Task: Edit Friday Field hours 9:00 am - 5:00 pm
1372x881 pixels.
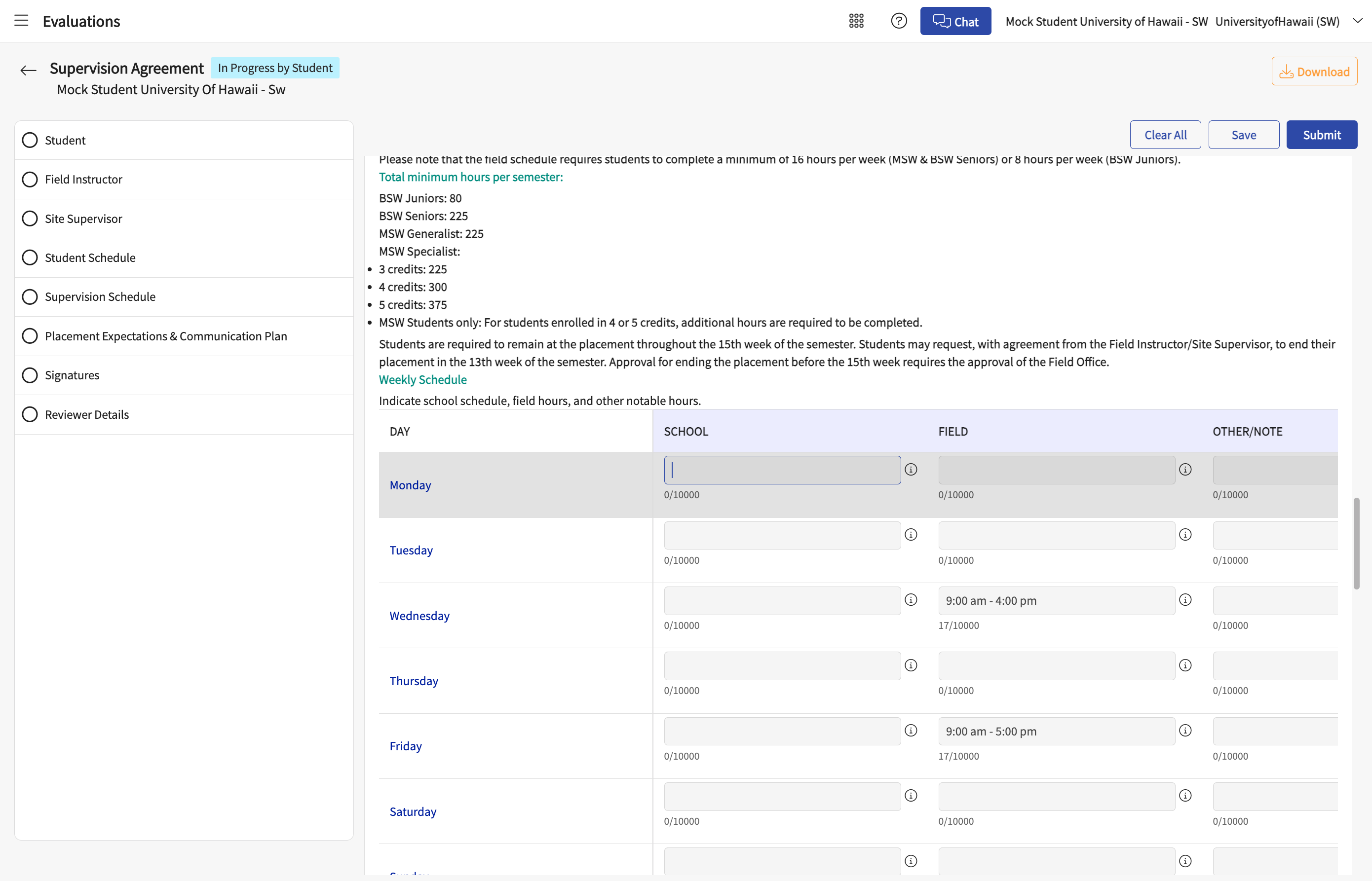Action: tap(1056, 731)
